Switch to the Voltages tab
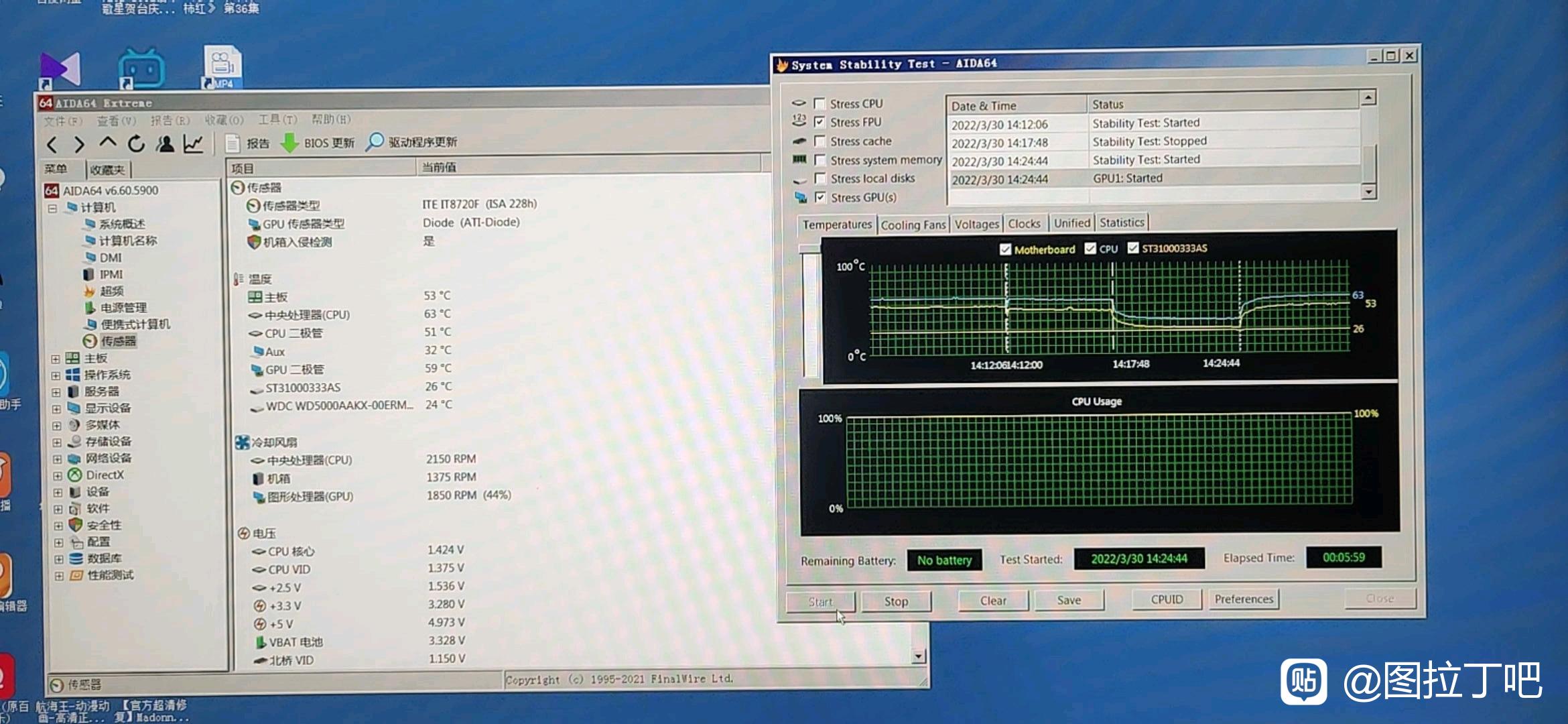 pyautogui.click(x=976, y=225)
